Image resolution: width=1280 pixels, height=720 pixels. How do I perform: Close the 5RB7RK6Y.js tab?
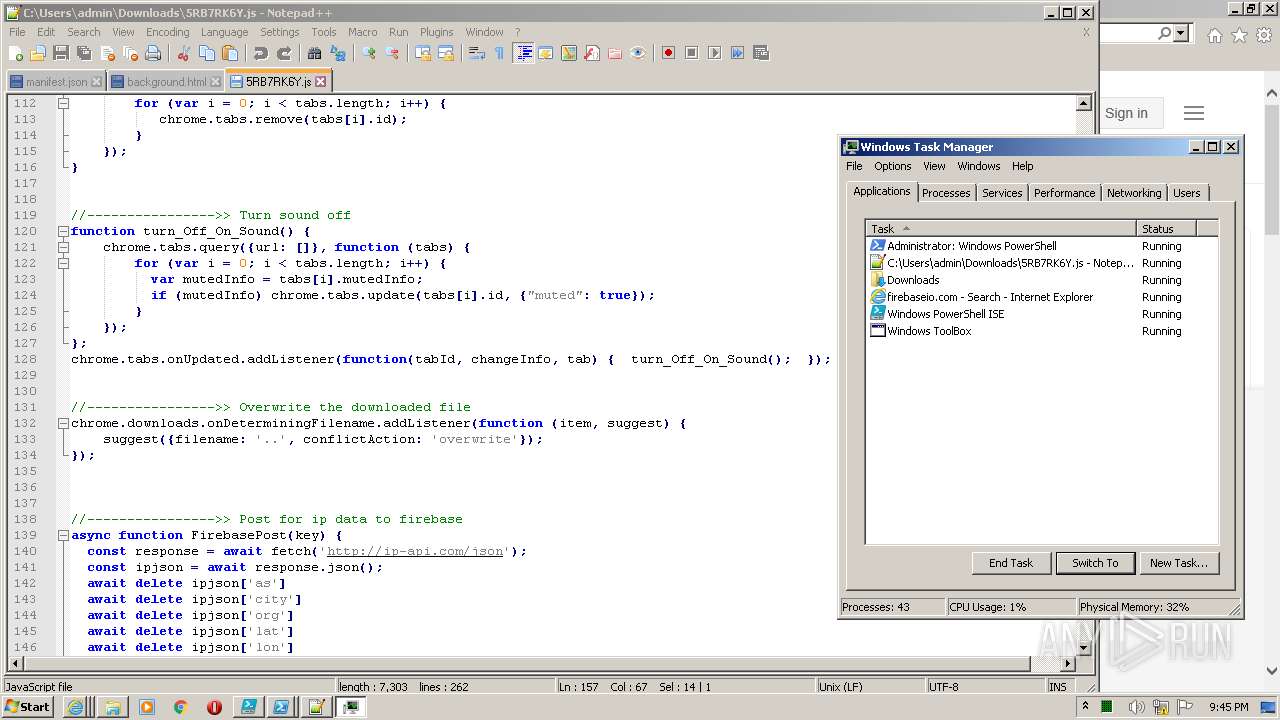(321, 82)
